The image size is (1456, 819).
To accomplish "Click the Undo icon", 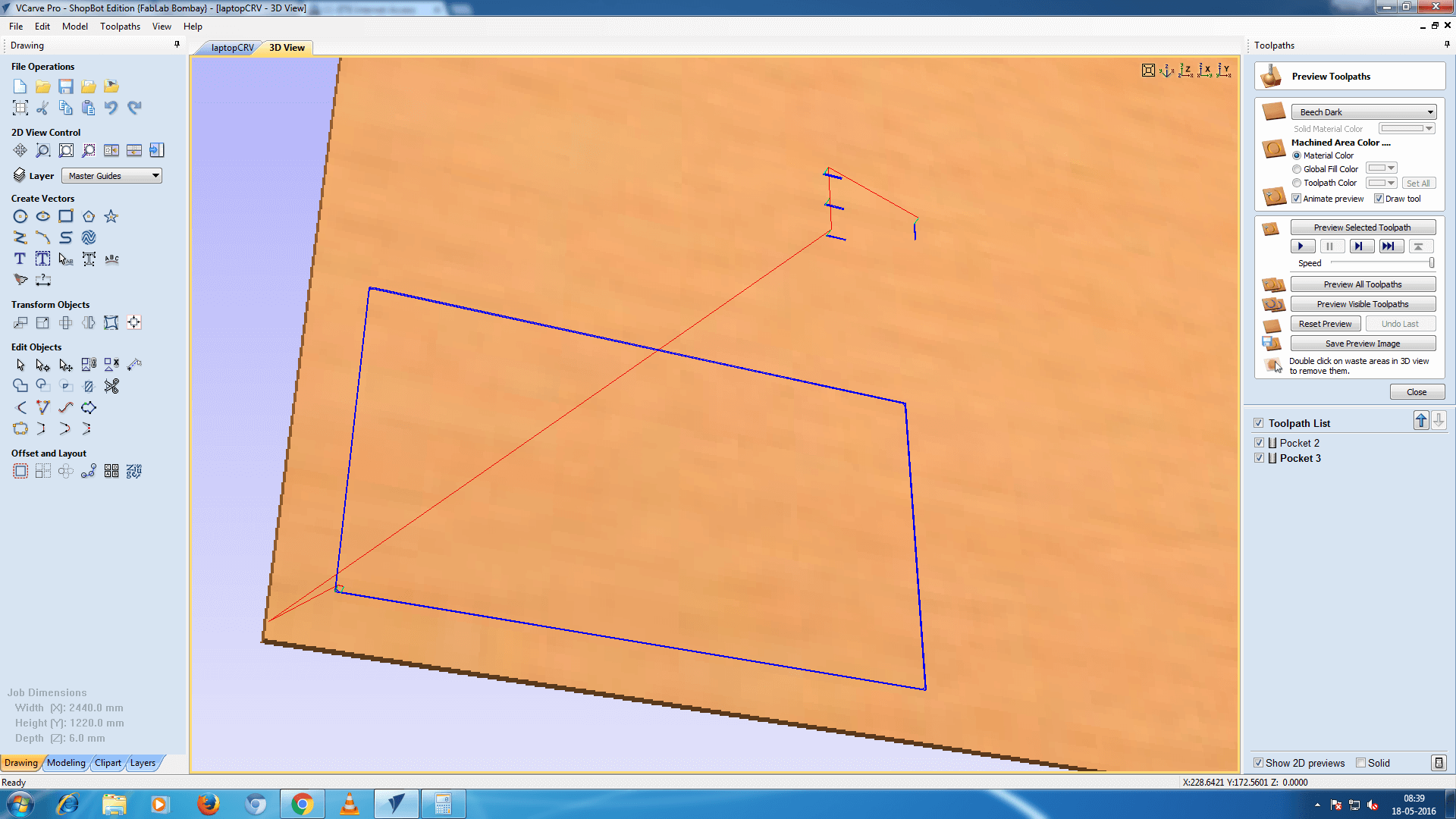I will point(111,108).
